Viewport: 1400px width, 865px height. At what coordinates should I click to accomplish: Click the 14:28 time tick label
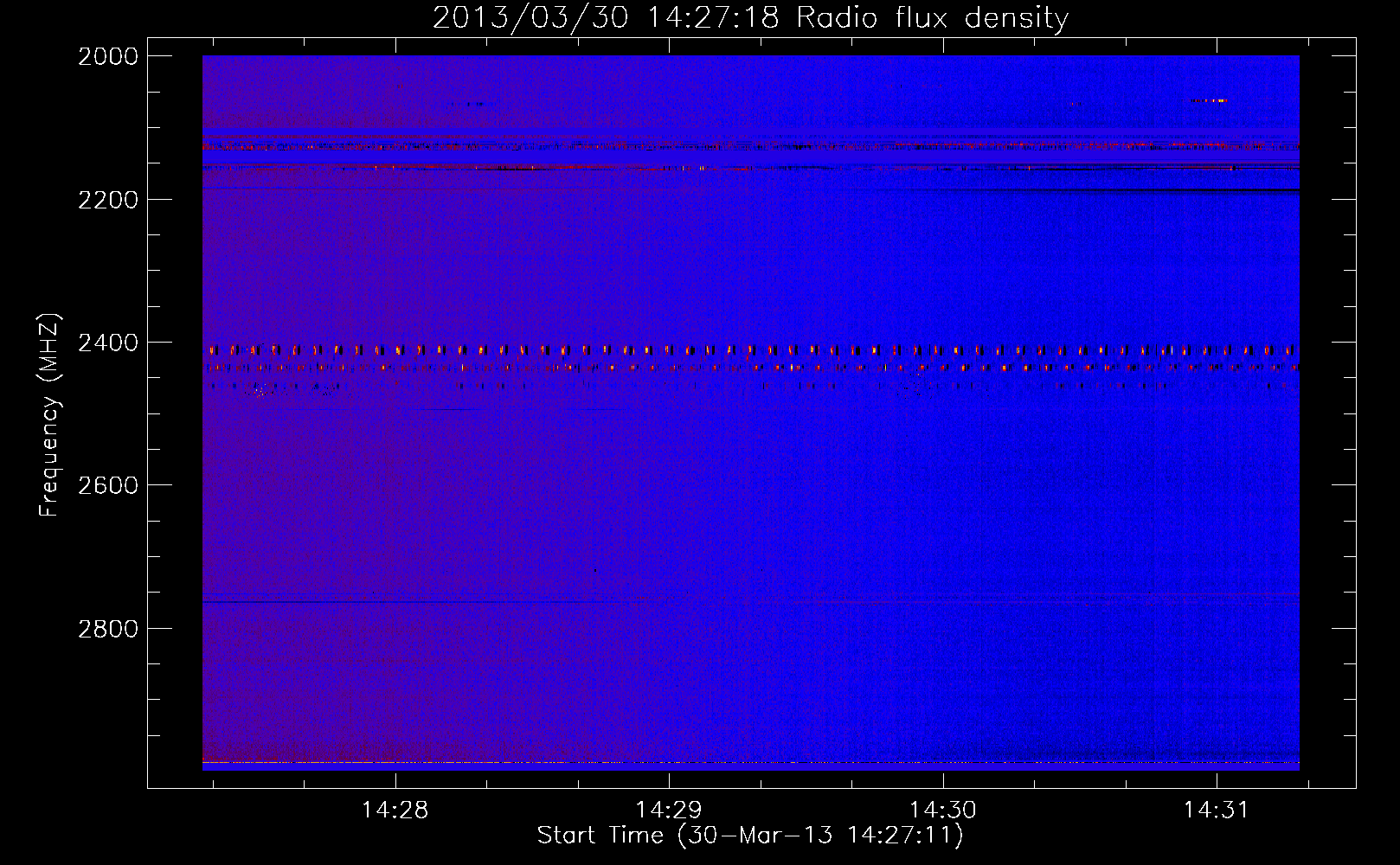[x=395, y=810]
